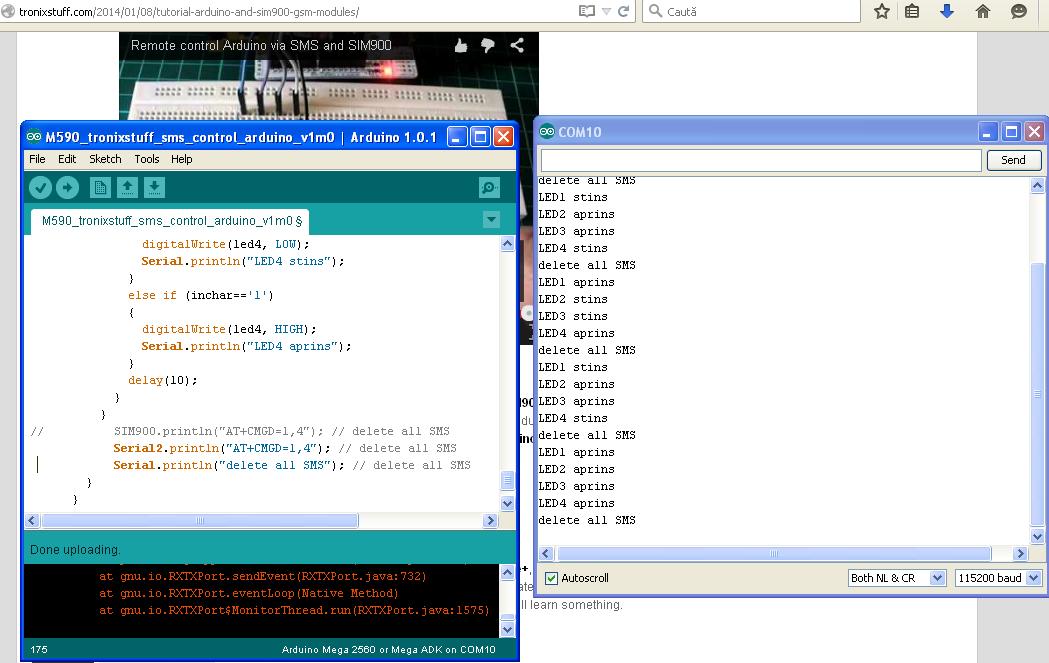
Task: Open the sketch tab dropdown arrow
Action: tap(491, 219)
